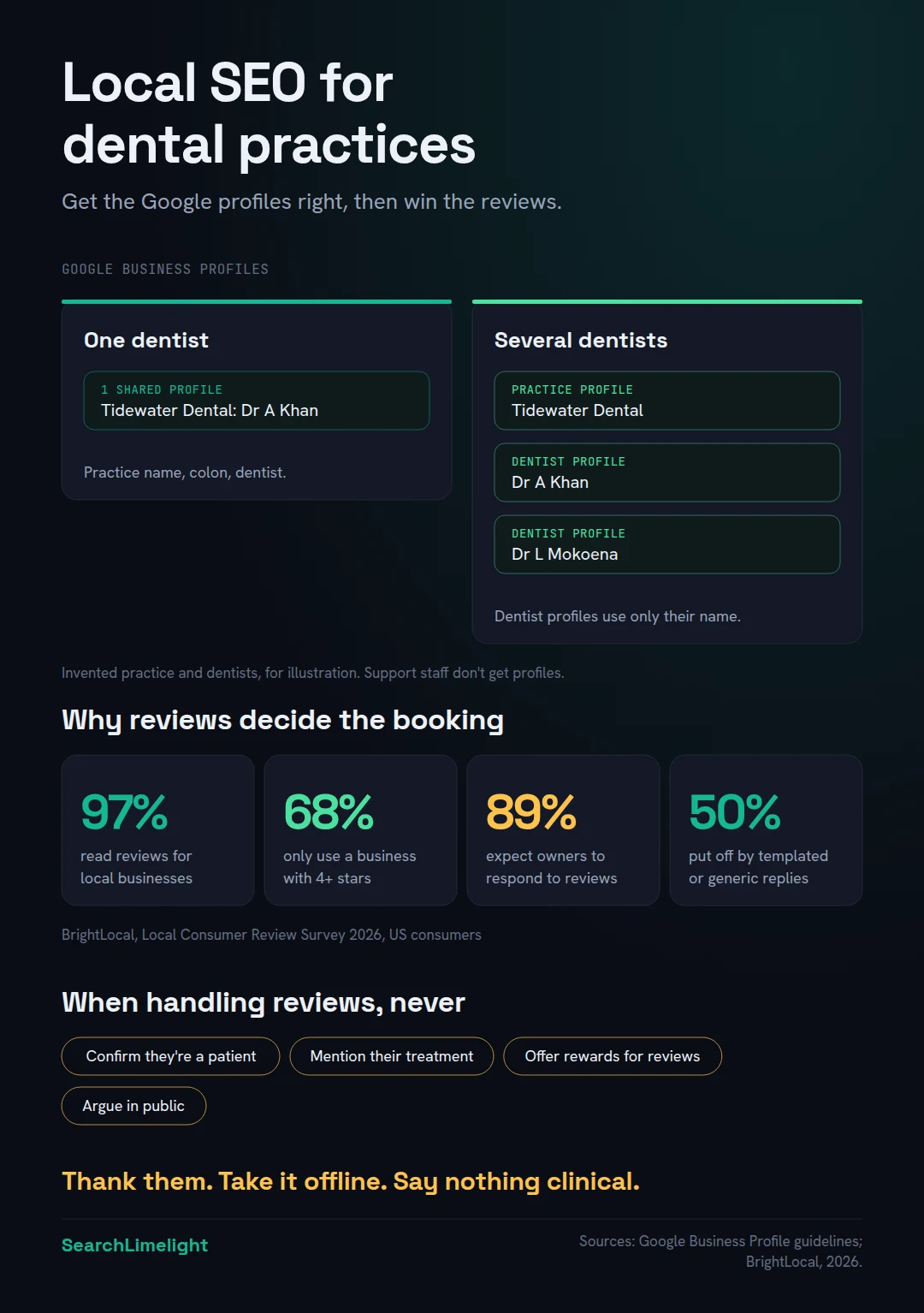Select the 'Argue in public' pill

pyautogui.click(x=133, y=1106)
